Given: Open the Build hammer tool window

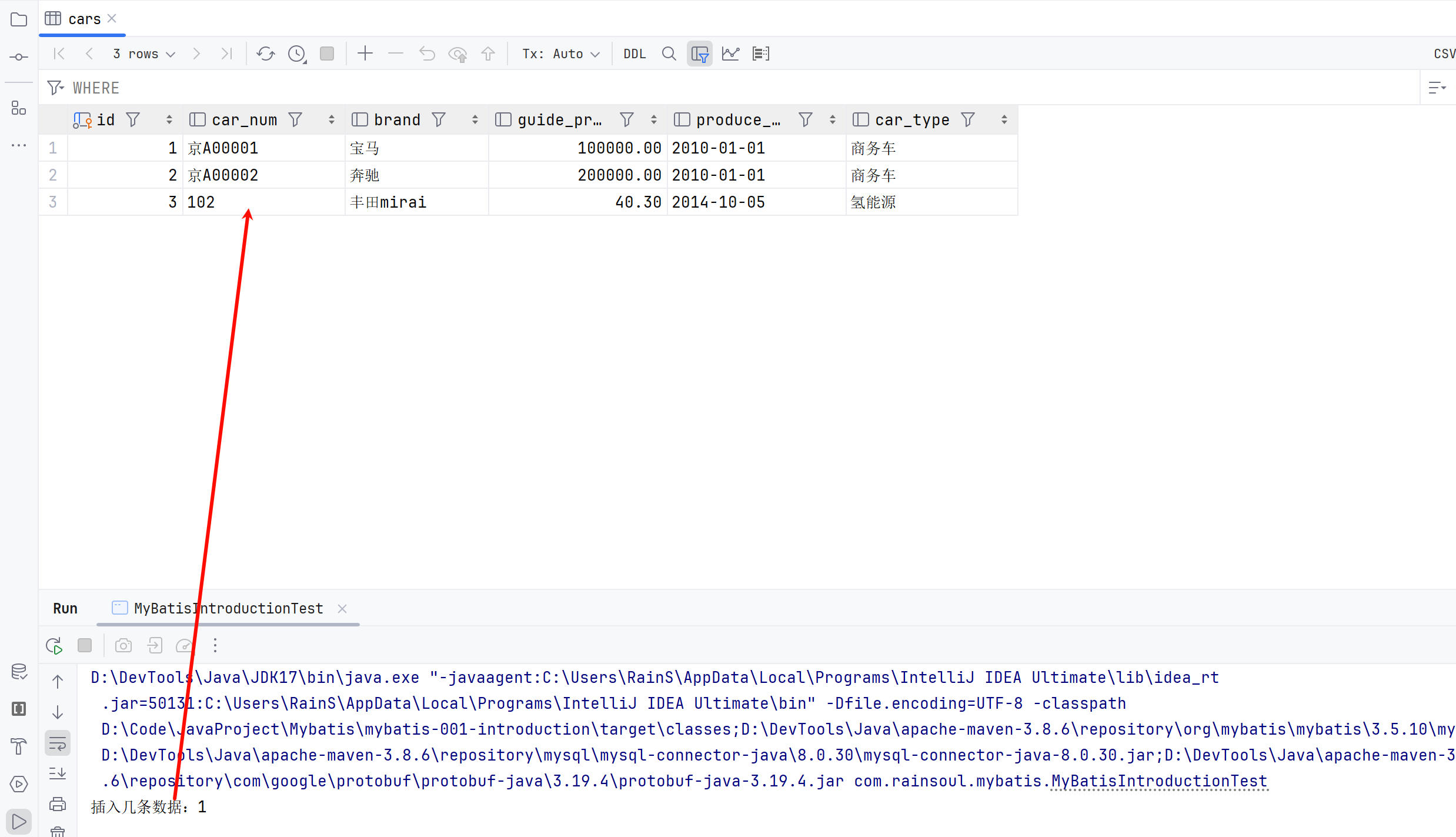Looking at the screenshot, I should pos(19,746).
